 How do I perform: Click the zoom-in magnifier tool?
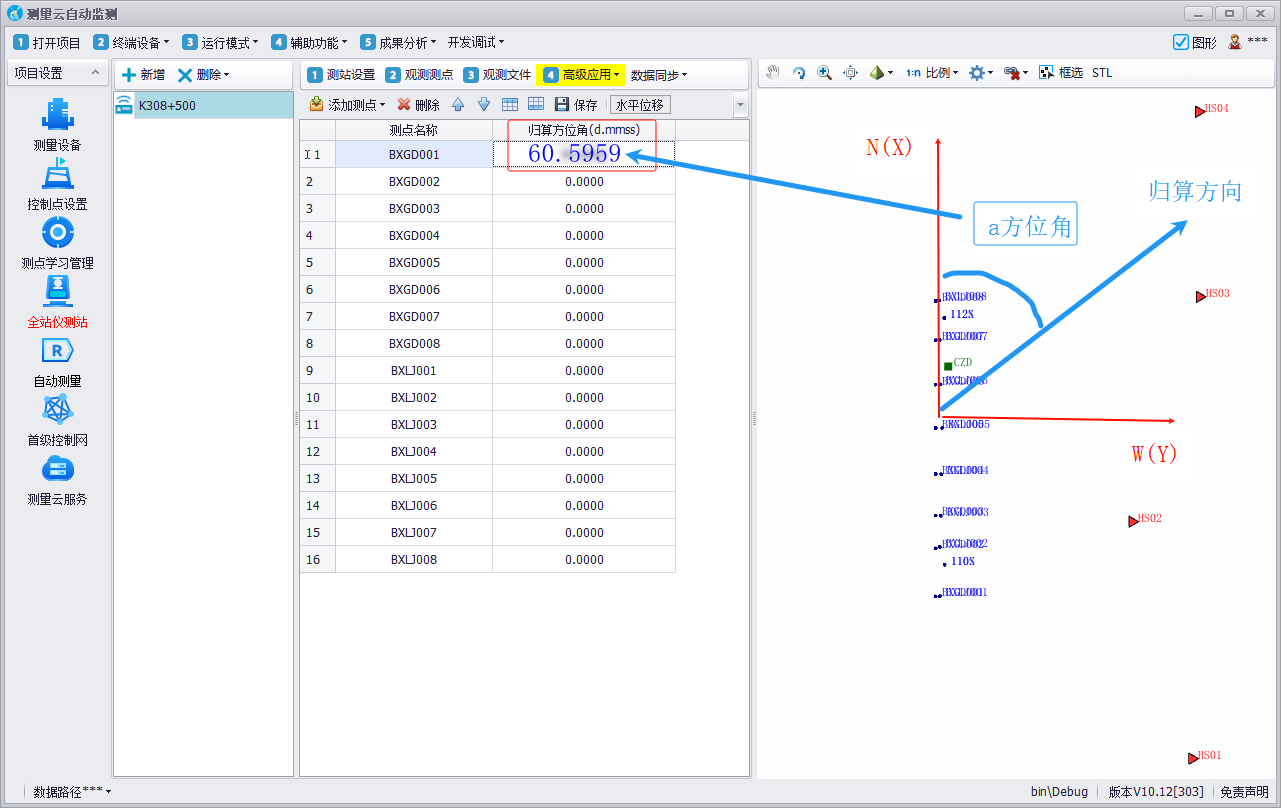(824, 73)
